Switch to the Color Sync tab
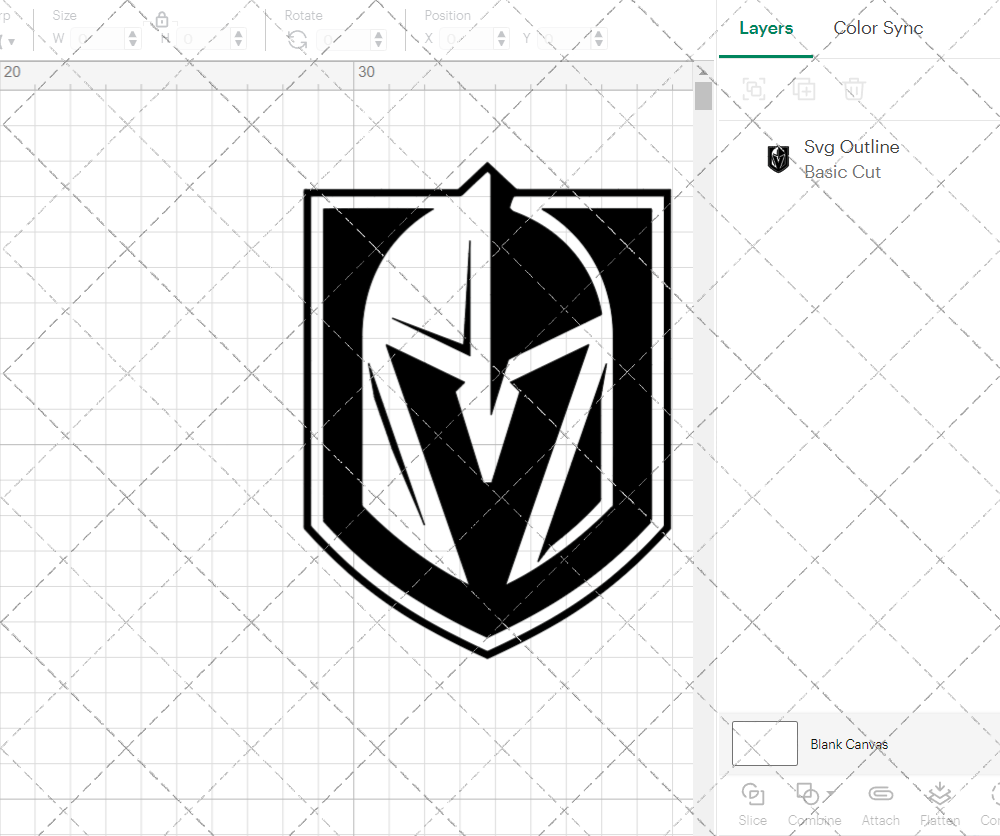 (878, 28)
